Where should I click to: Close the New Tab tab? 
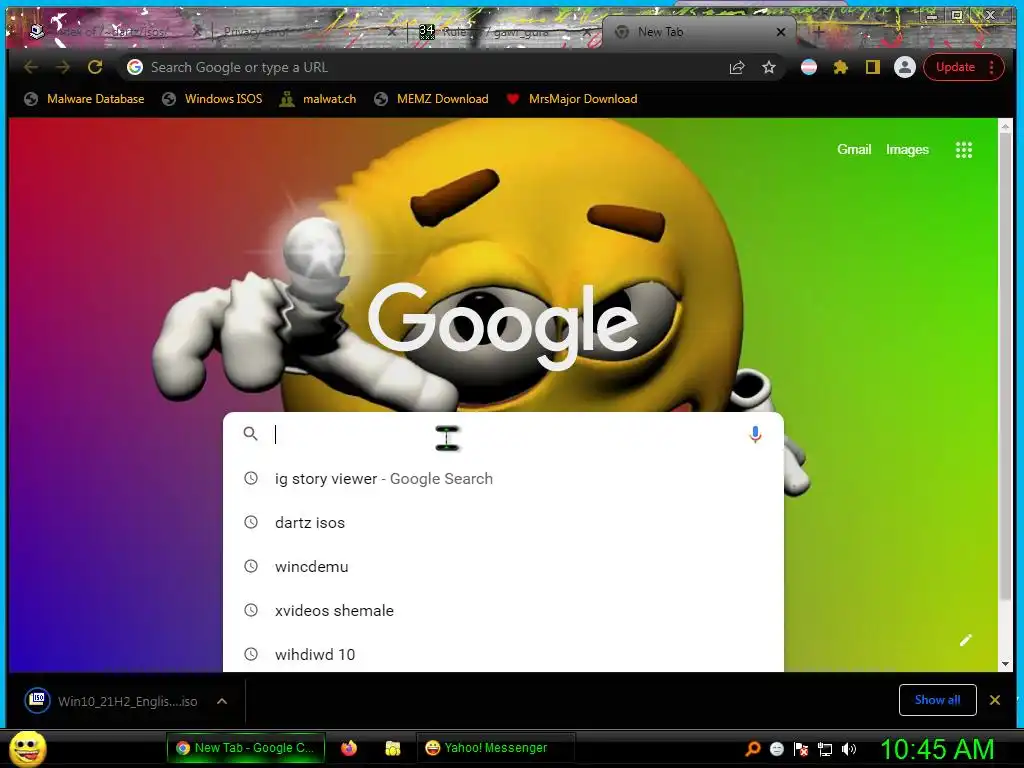780,31
